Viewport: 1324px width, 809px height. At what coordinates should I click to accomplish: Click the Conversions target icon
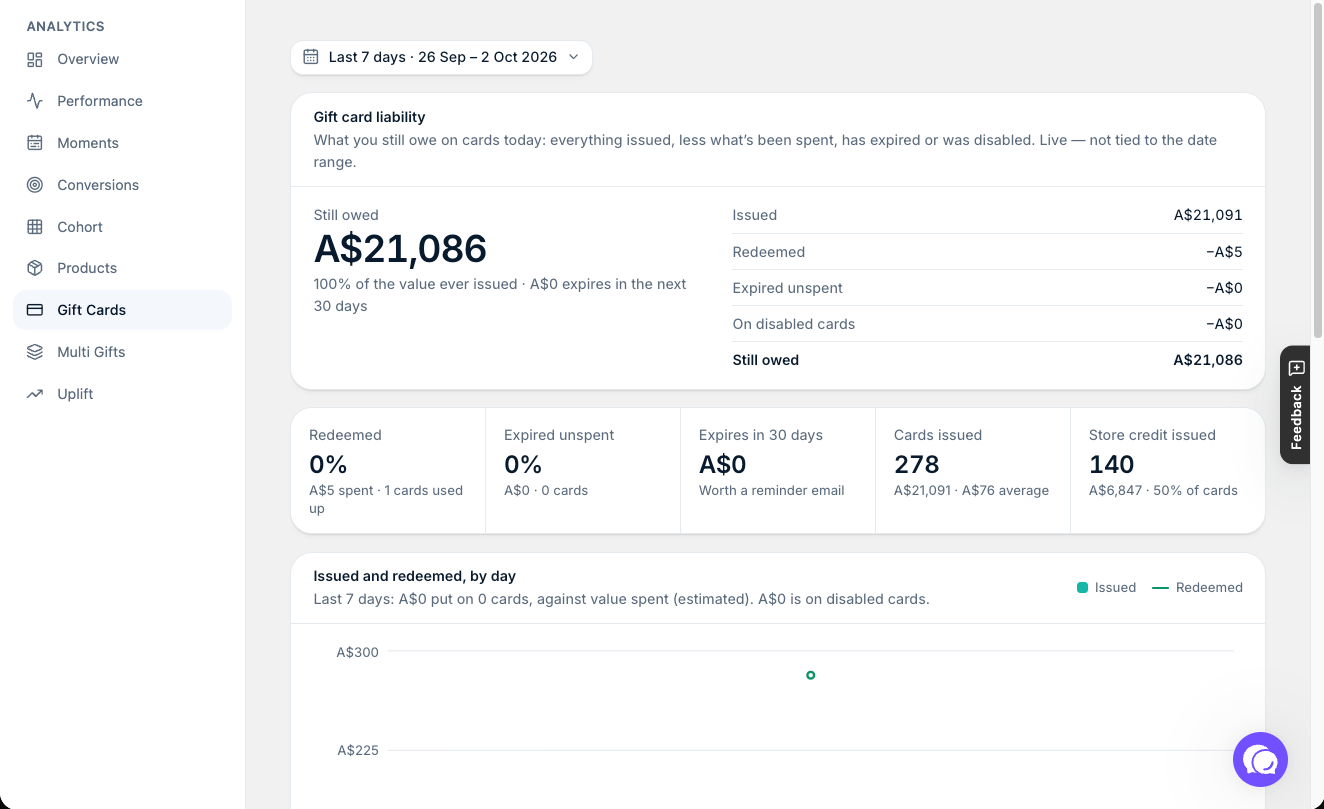(x=35, y=185)
